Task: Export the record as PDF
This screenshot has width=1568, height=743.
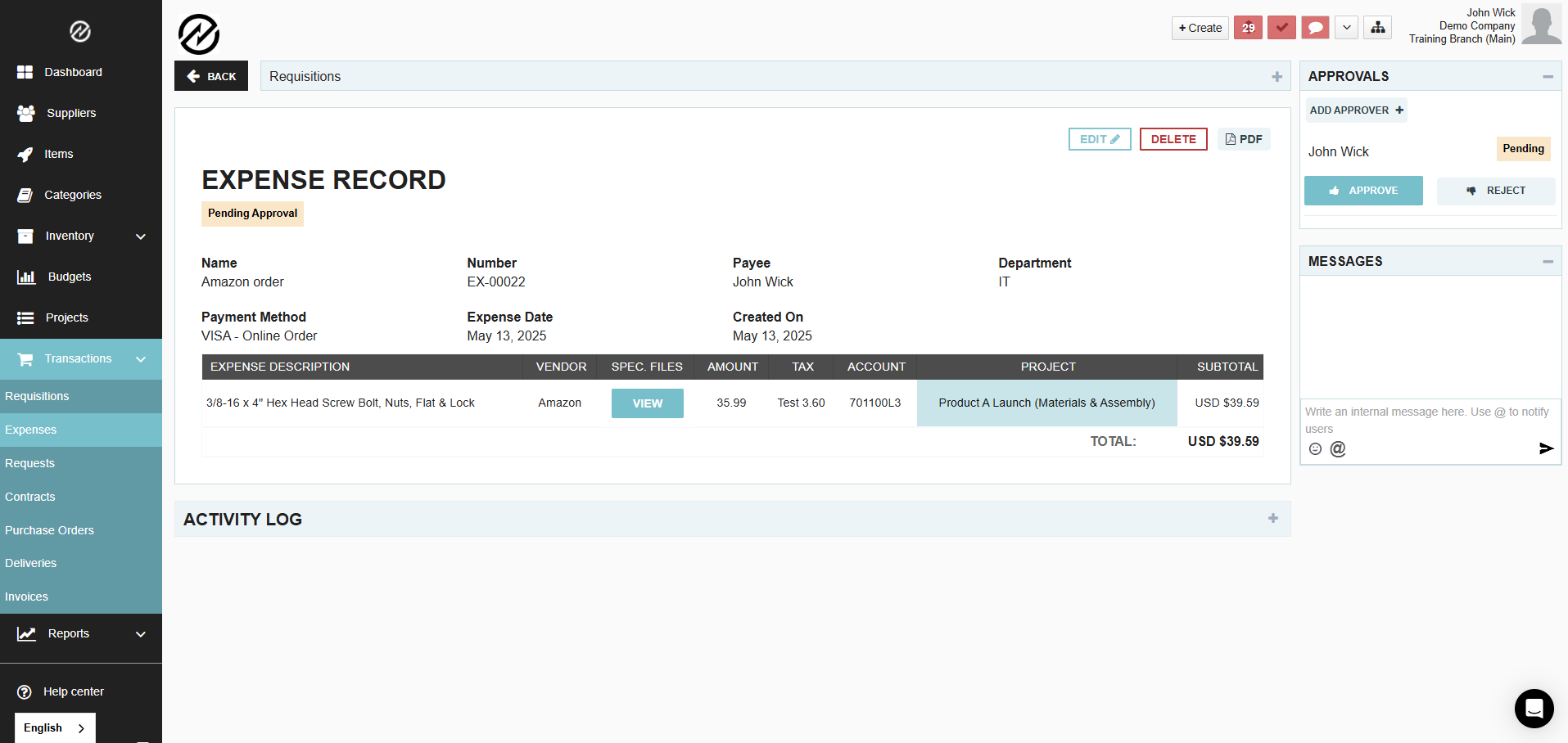Action: pyautogui.click(x=1244, y=139)
